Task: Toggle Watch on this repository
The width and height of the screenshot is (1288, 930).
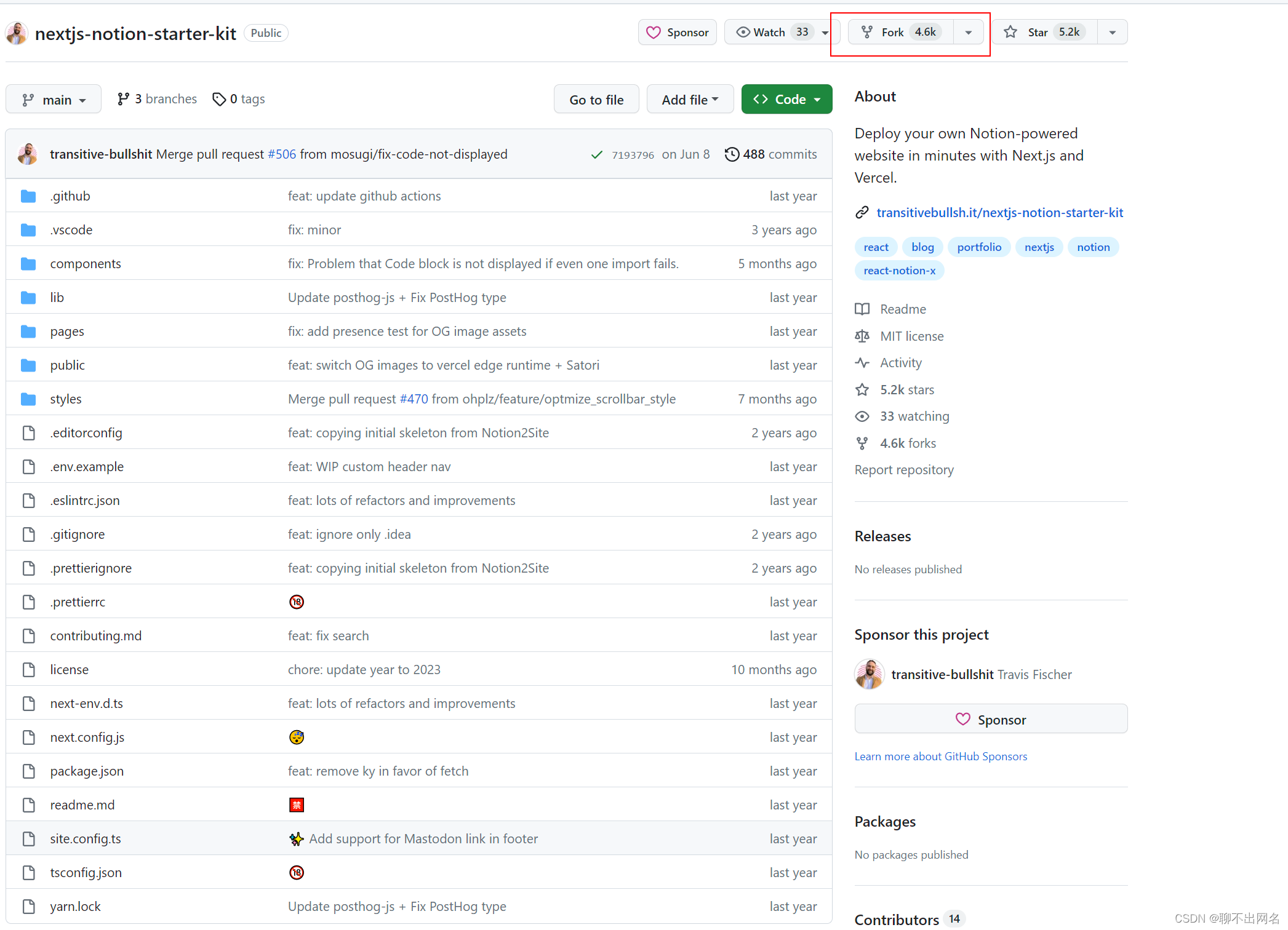Action: (x=769, y=32)
